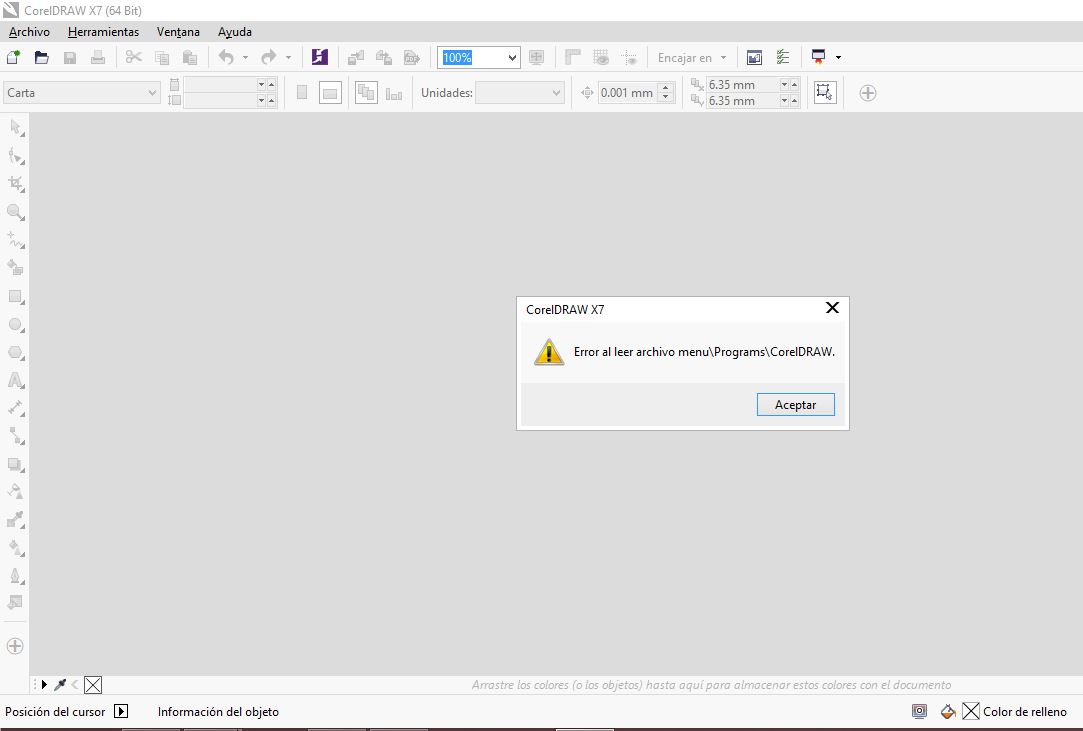Open the Undo history dropdown arrow
Screen dimensions: 1083x731
pos(245,57)
